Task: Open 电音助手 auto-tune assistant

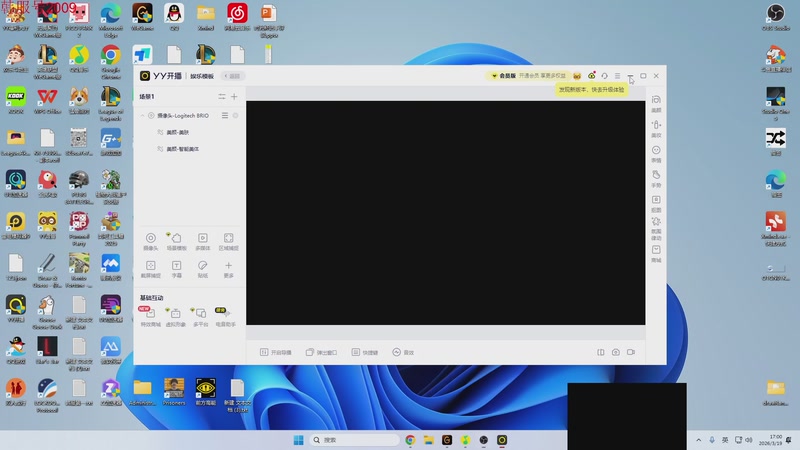Action: [x=226, y=316]
